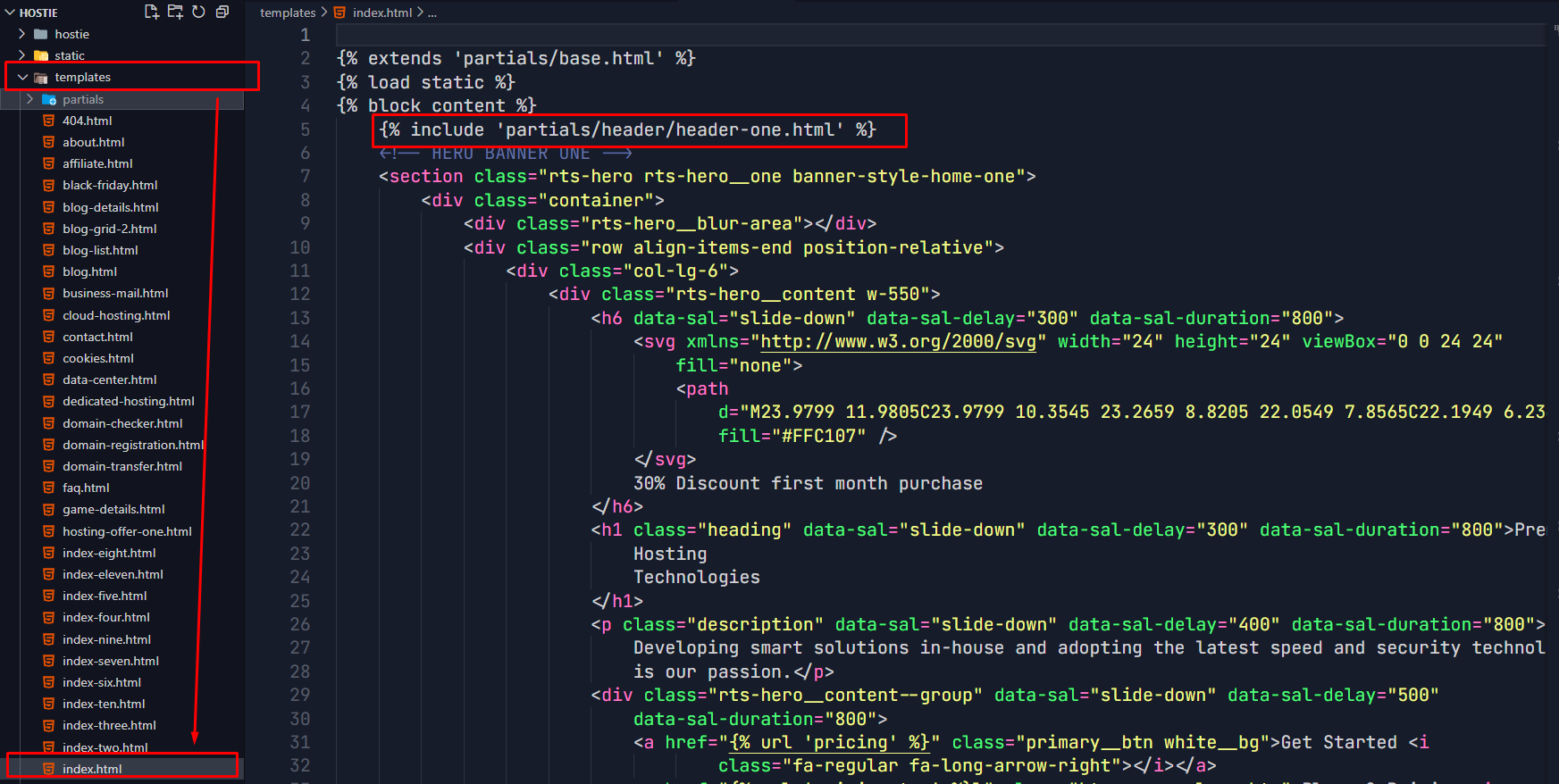Click the ellipsis at the breadcrumb end
Viewport: 1559px width, 784px height.
point(432,13)
